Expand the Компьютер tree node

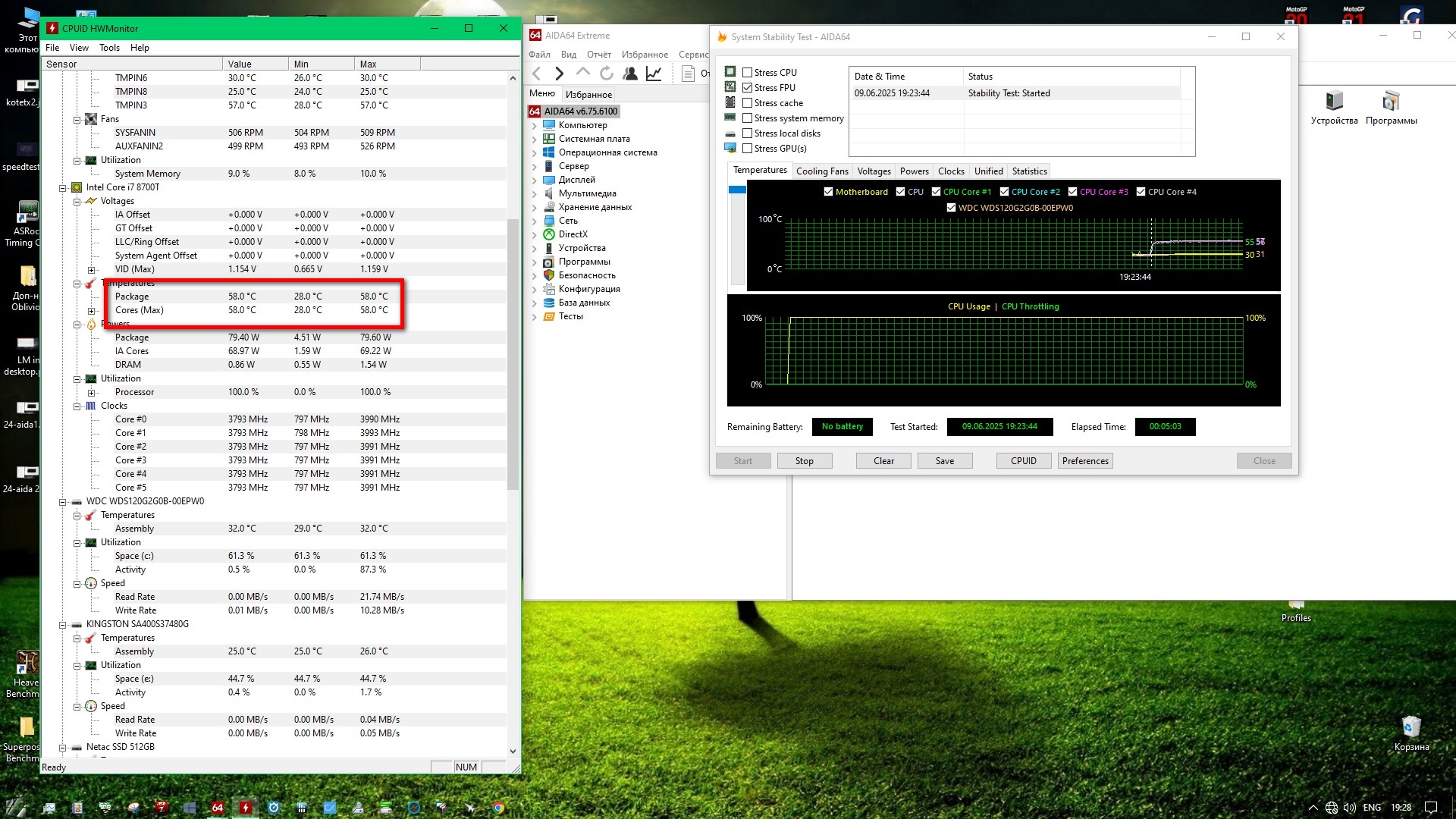(x=534, y=126)
